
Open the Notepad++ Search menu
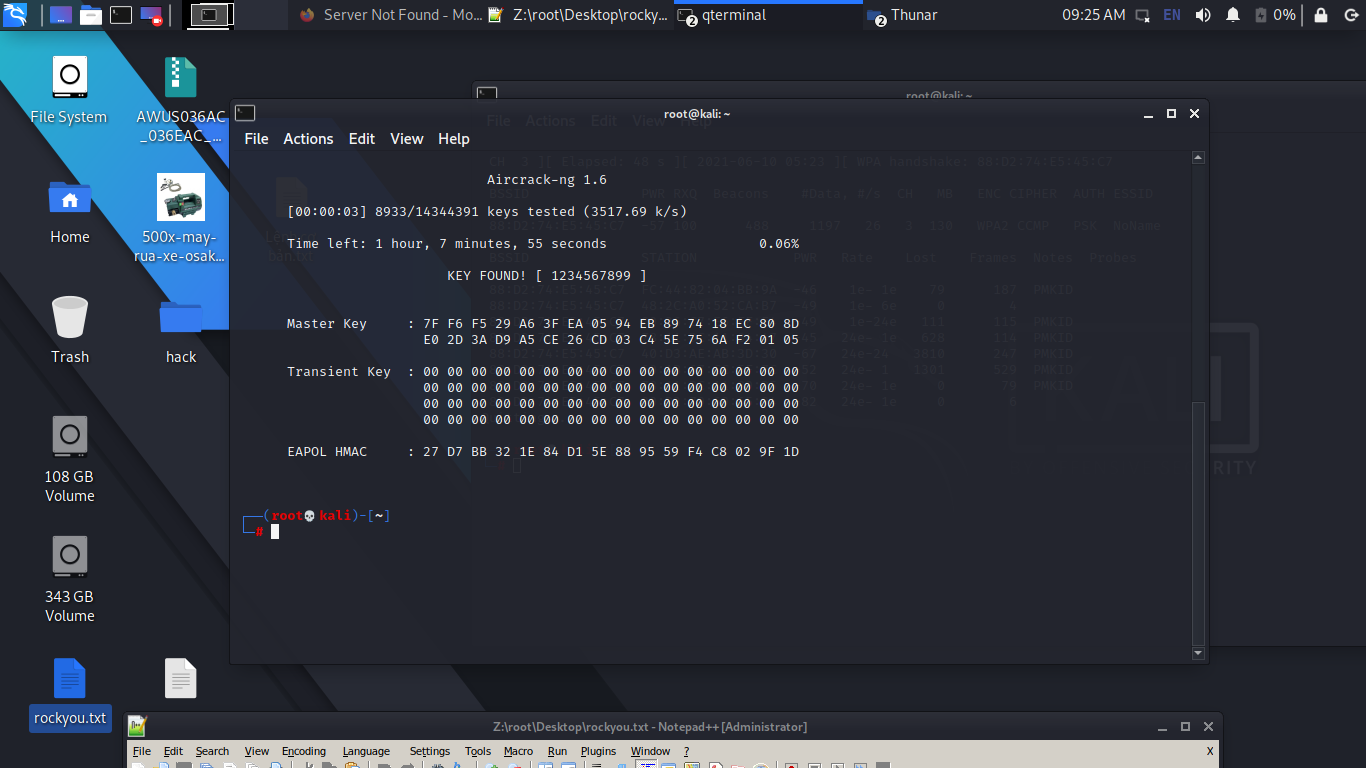(x=212, y=751)
